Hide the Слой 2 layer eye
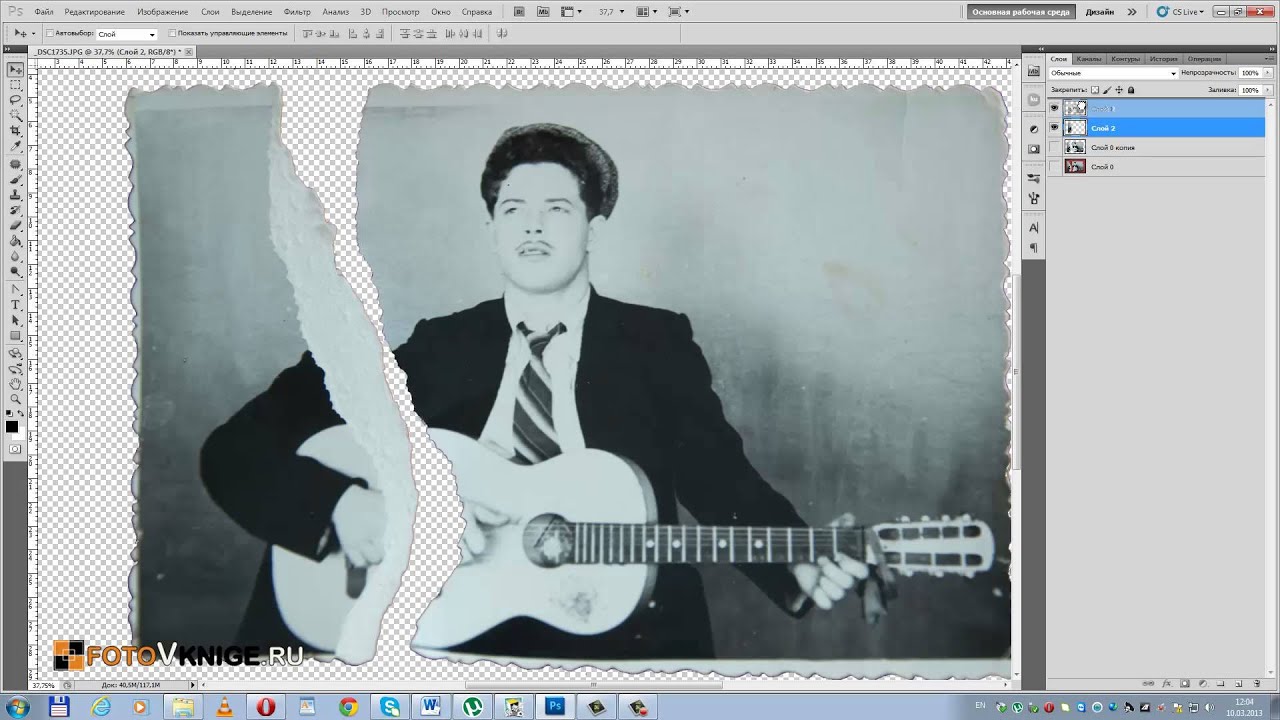Image resolution: width=1280 pixels, height=720 pixels. pos(1054,128)
